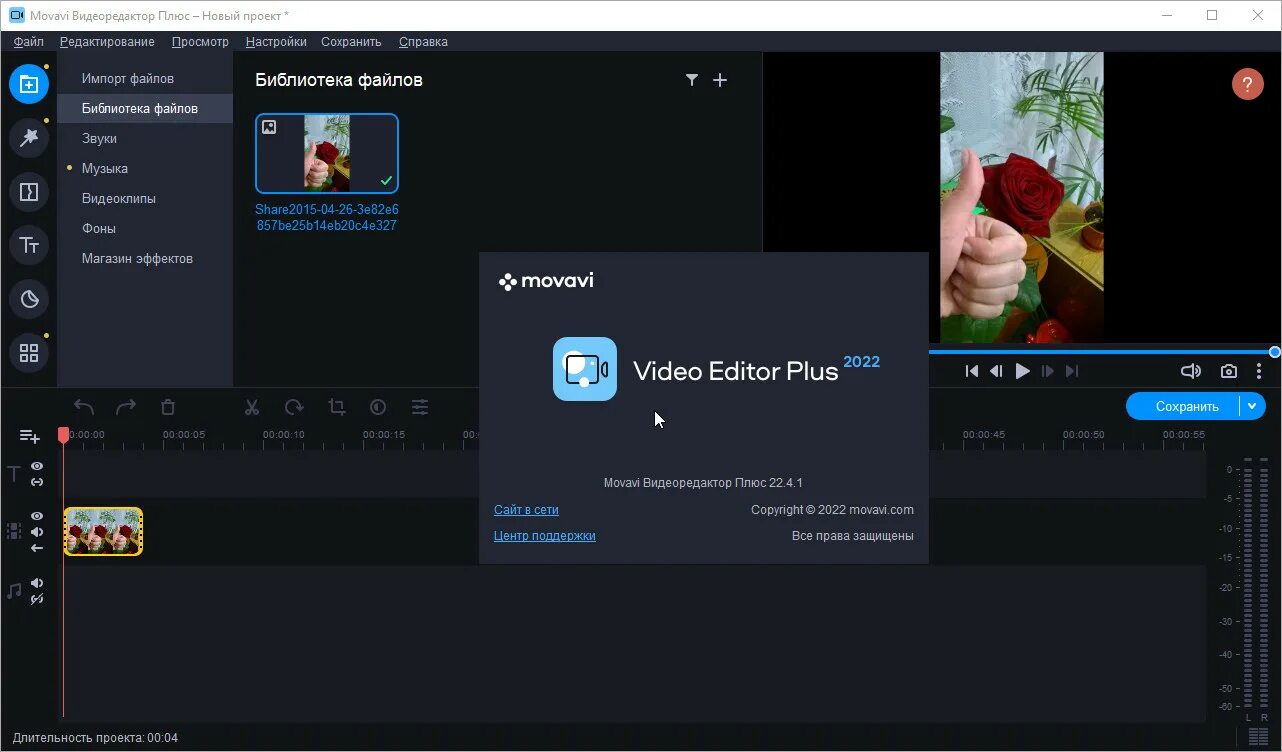Click the red timeline playhead marker
Image resolution: width=1282 pixels, height=752 pixels.
pos(63,435)
